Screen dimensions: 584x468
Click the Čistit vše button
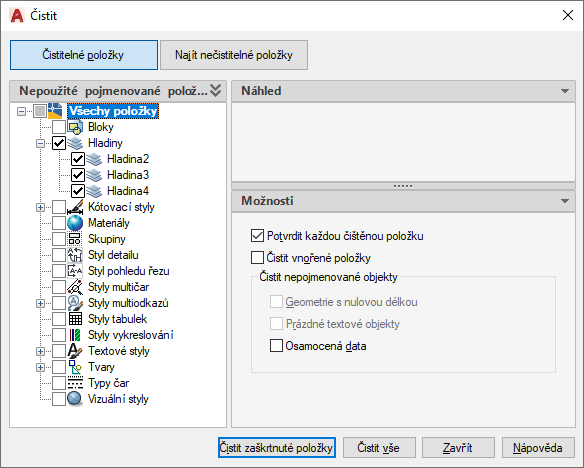pos(379,448)
